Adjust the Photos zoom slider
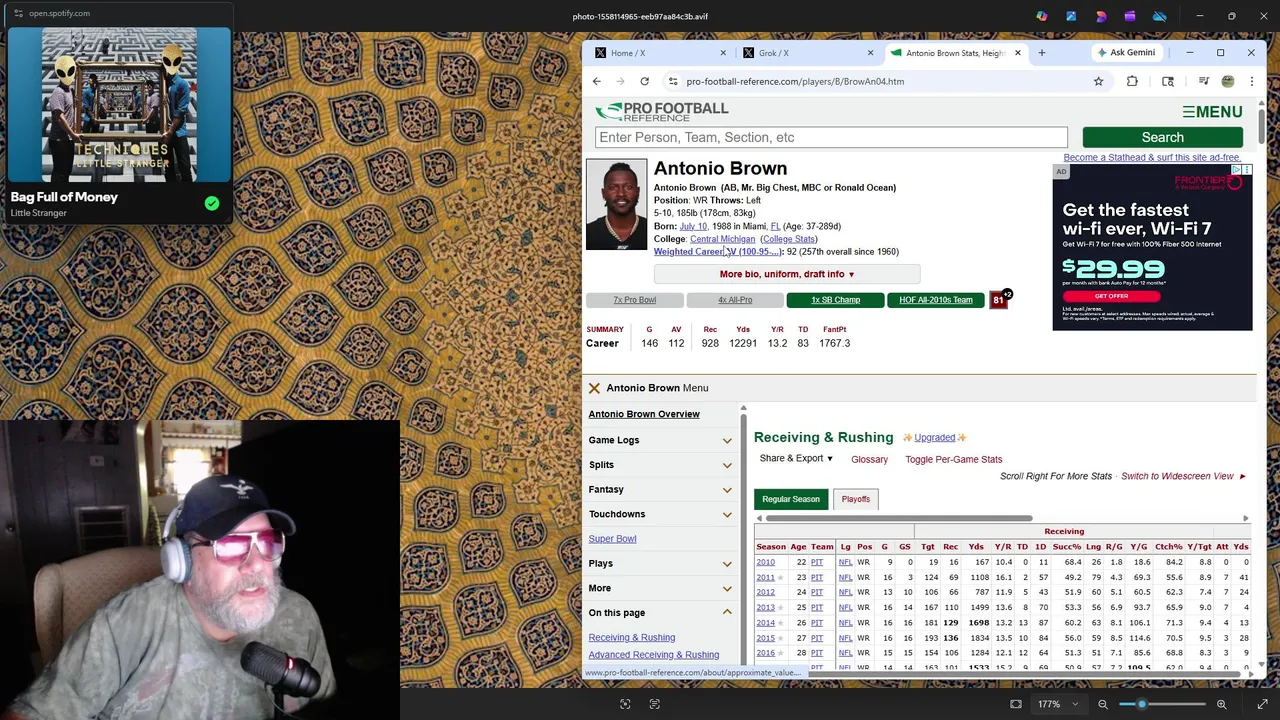This screenshot has height=720, width=1280. (1160, 704)
